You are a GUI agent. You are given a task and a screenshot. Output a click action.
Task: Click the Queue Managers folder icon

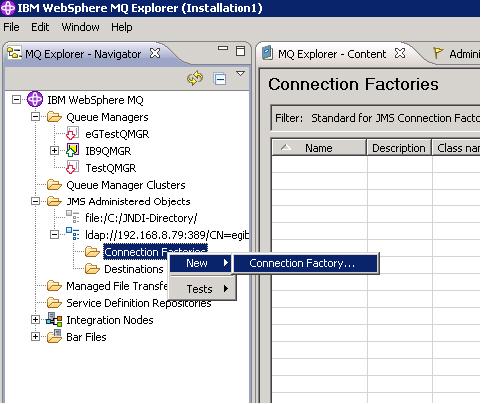[x=54, y=117]
